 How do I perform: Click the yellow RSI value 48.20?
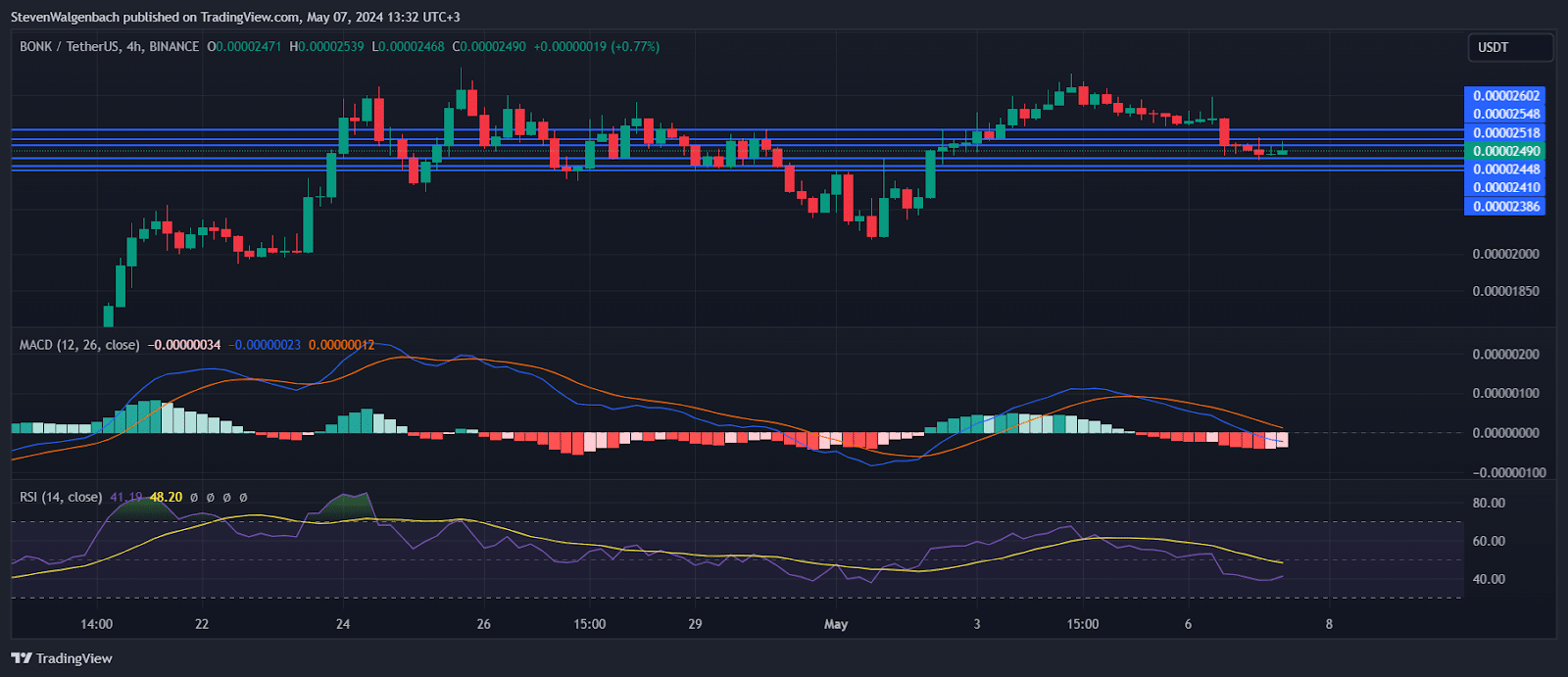(166, 497)
